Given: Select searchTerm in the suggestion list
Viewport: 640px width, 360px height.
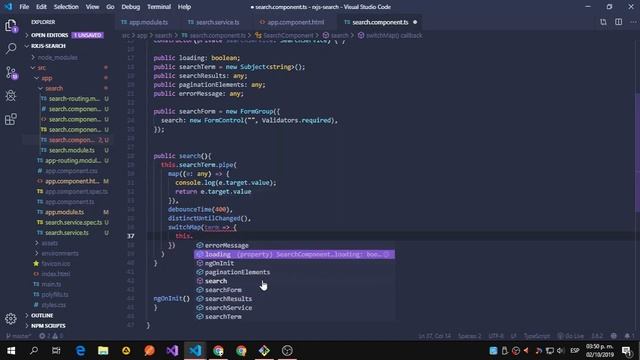Looking at the screenshot, I should click(x=294, y=317).
